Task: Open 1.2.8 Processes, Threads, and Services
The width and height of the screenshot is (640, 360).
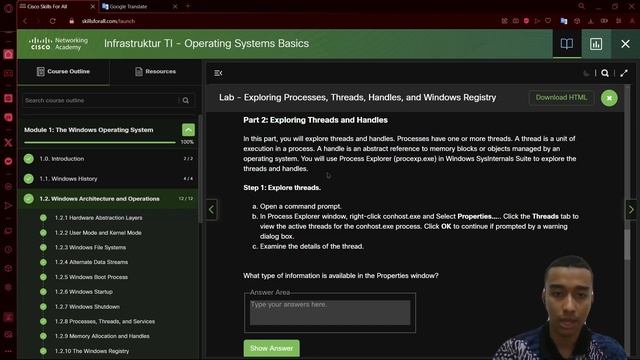Action: pos(104,322)
